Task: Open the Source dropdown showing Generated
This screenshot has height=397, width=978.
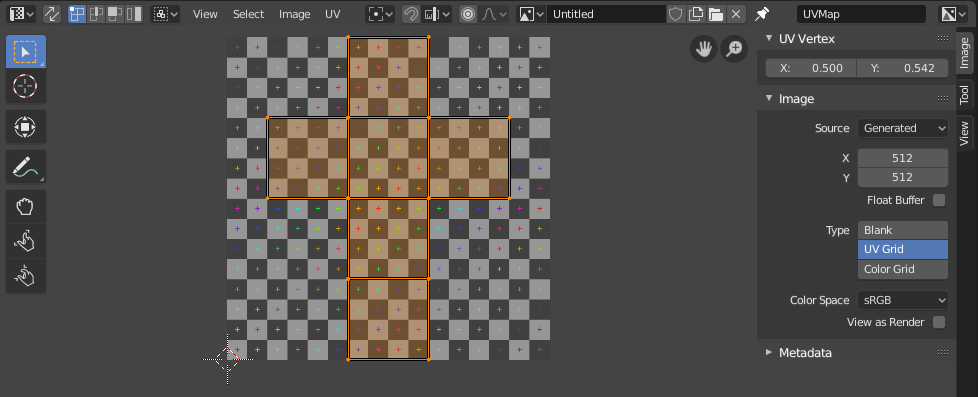Action: point(903,128)
